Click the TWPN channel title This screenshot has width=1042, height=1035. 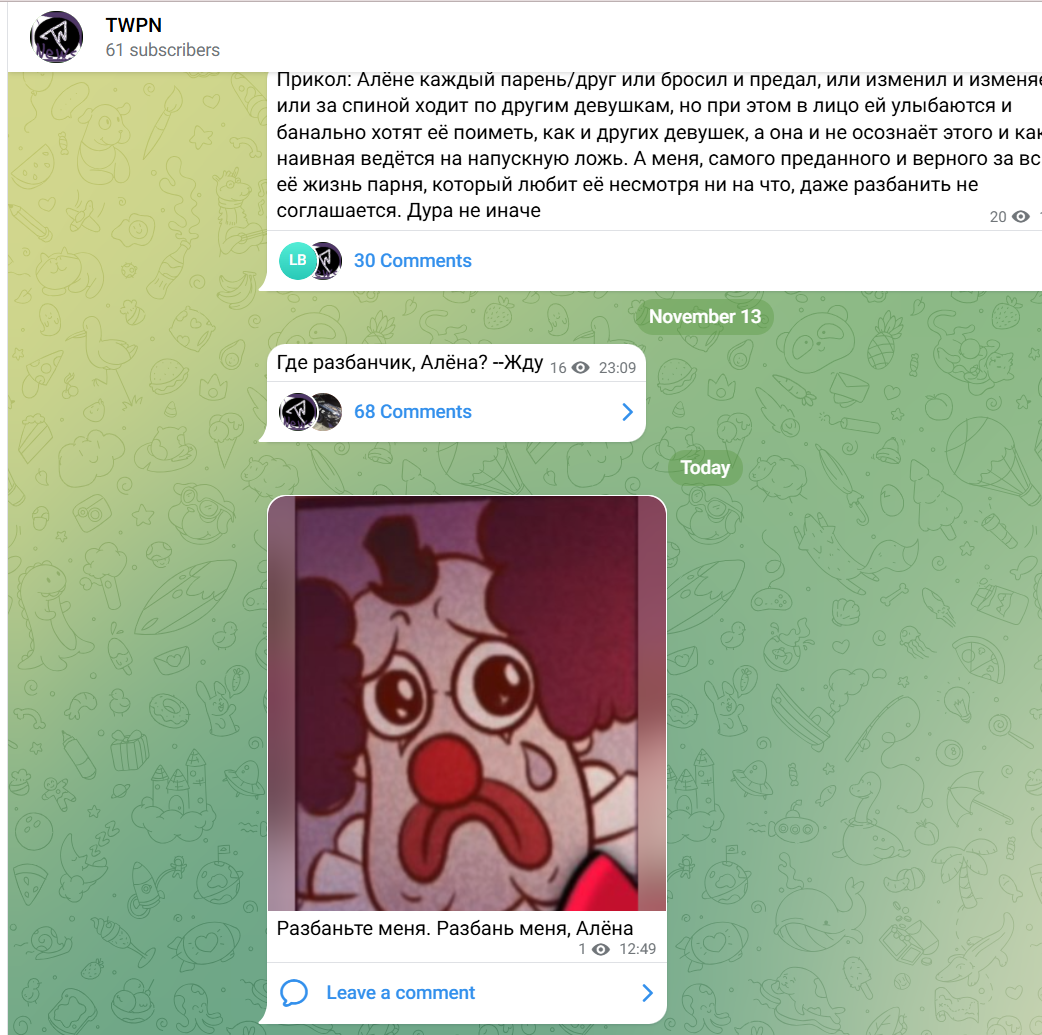point(134,25)
